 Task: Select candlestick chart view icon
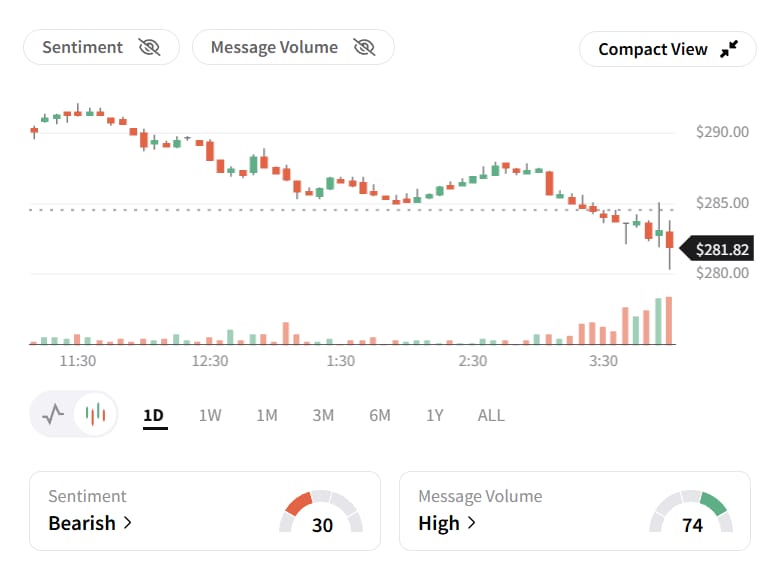tap(95, 414)
